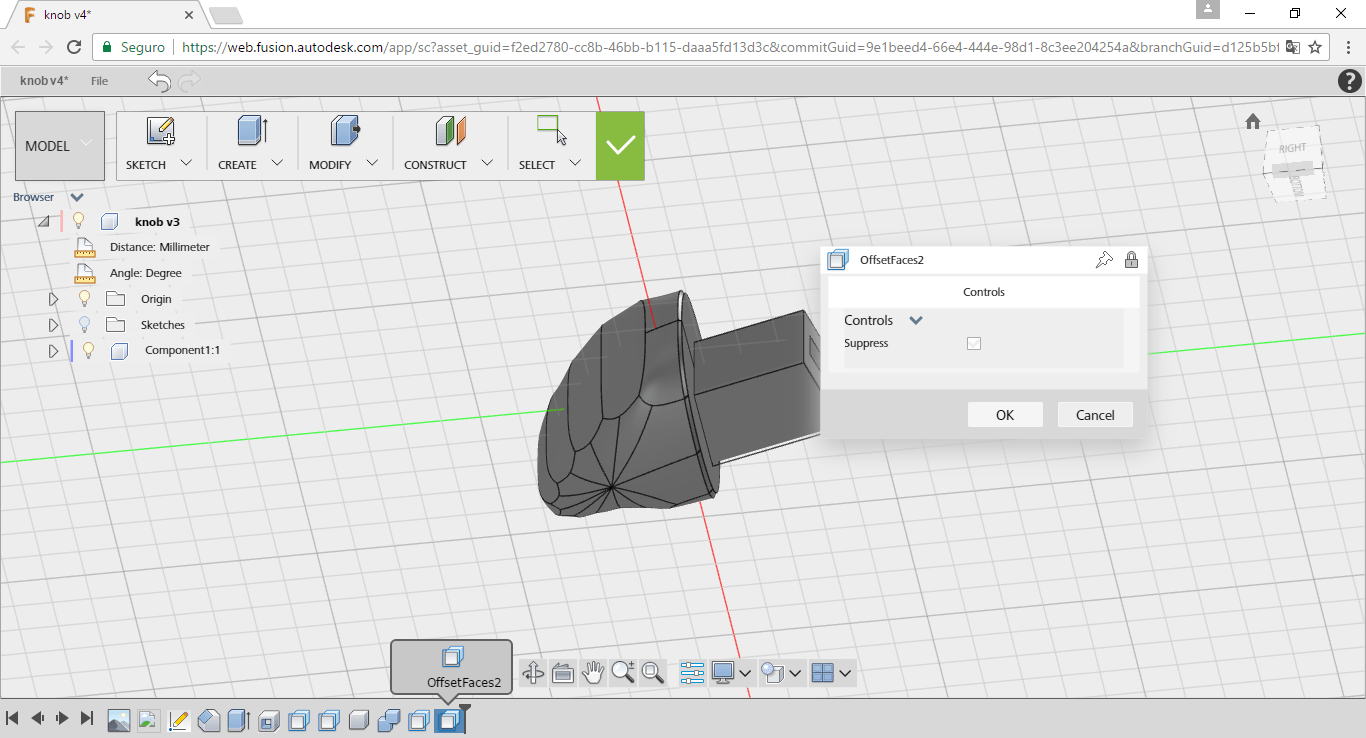Activate the Look At tool
Screen dimensions: 1366x738
[x=562, y=673]
